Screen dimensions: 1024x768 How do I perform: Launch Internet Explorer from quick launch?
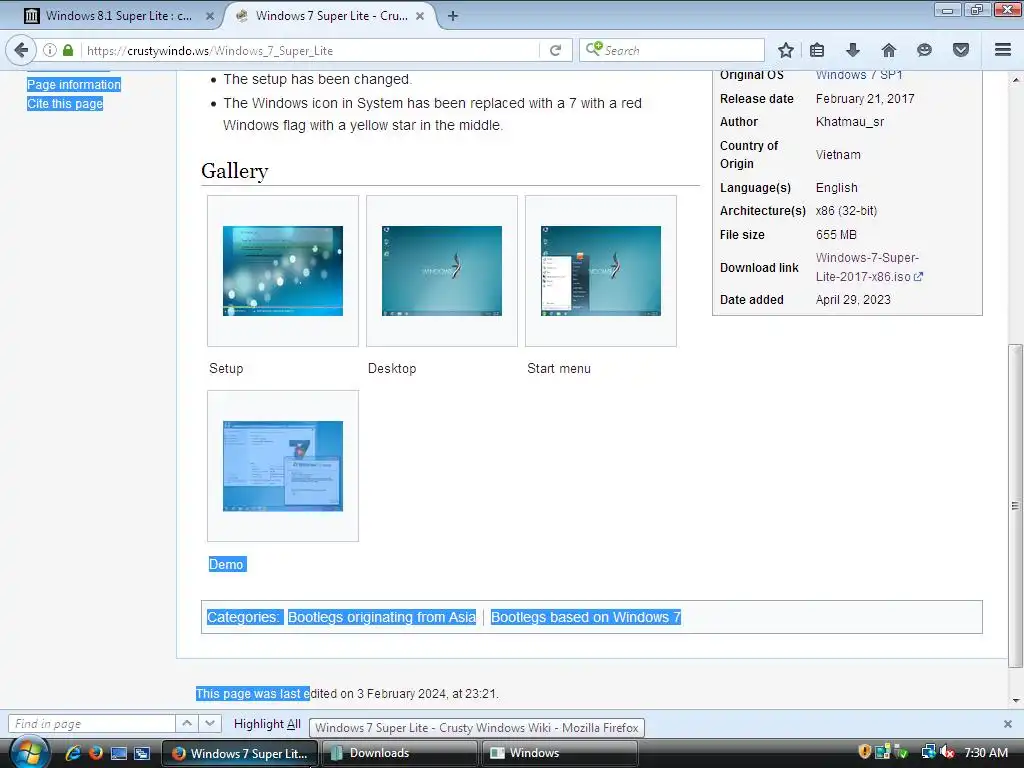(x=72, y=753)
